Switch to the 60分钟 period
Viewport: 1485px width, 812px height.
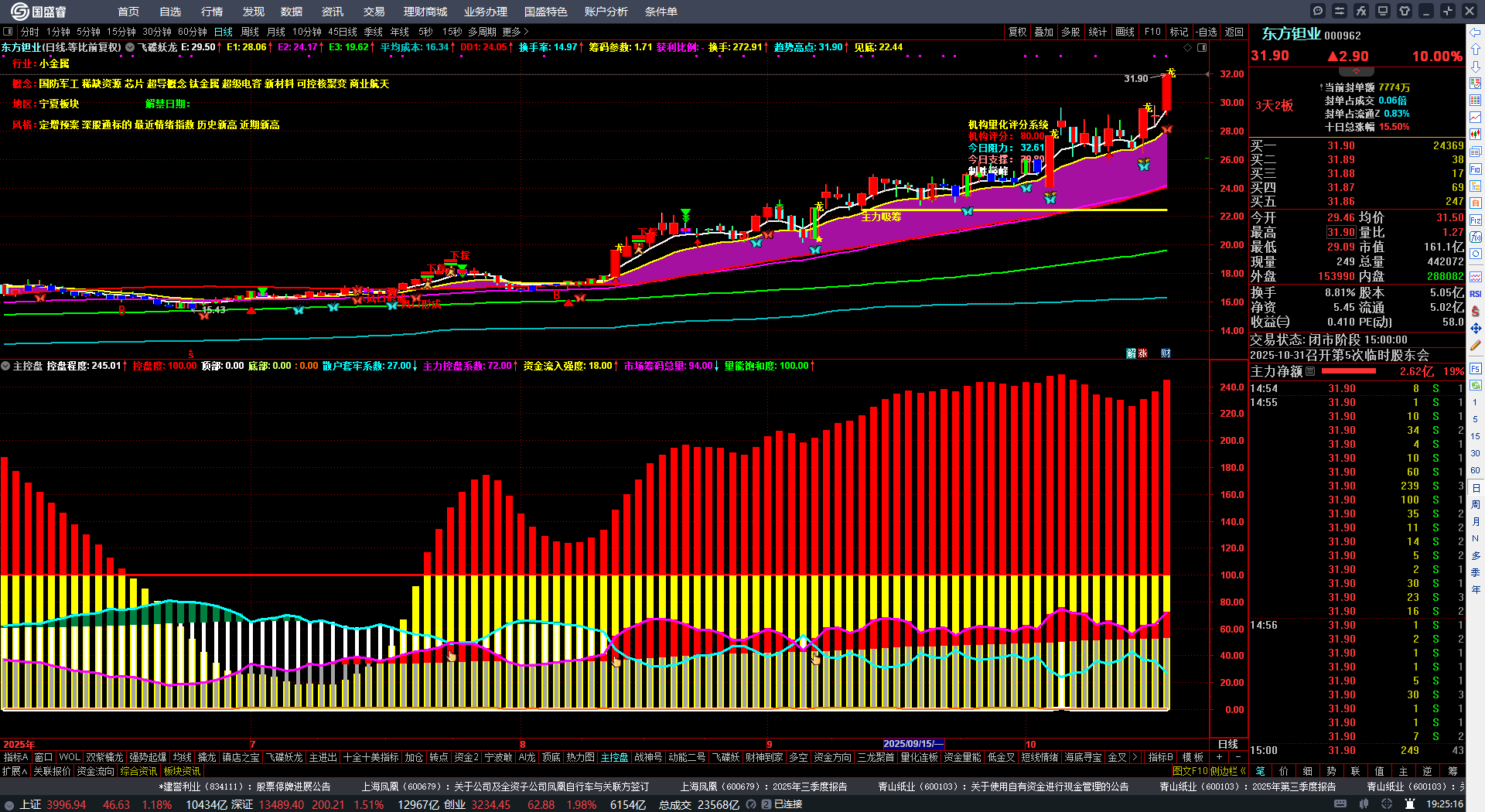[x=193, y=32]
